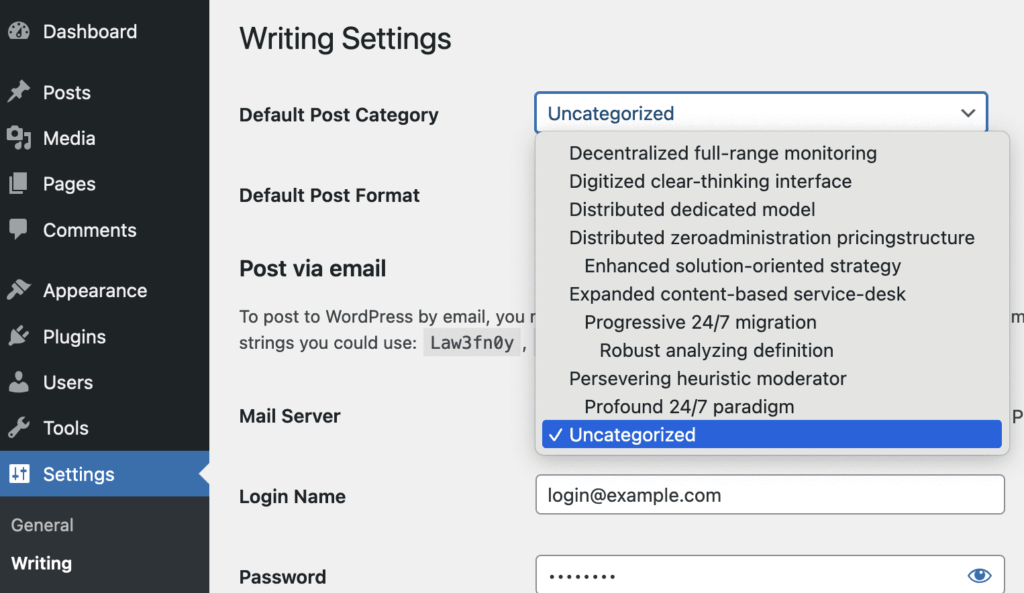Open the Users menu label
This screenshot has height=593, width=1024.
pos(68,382)
